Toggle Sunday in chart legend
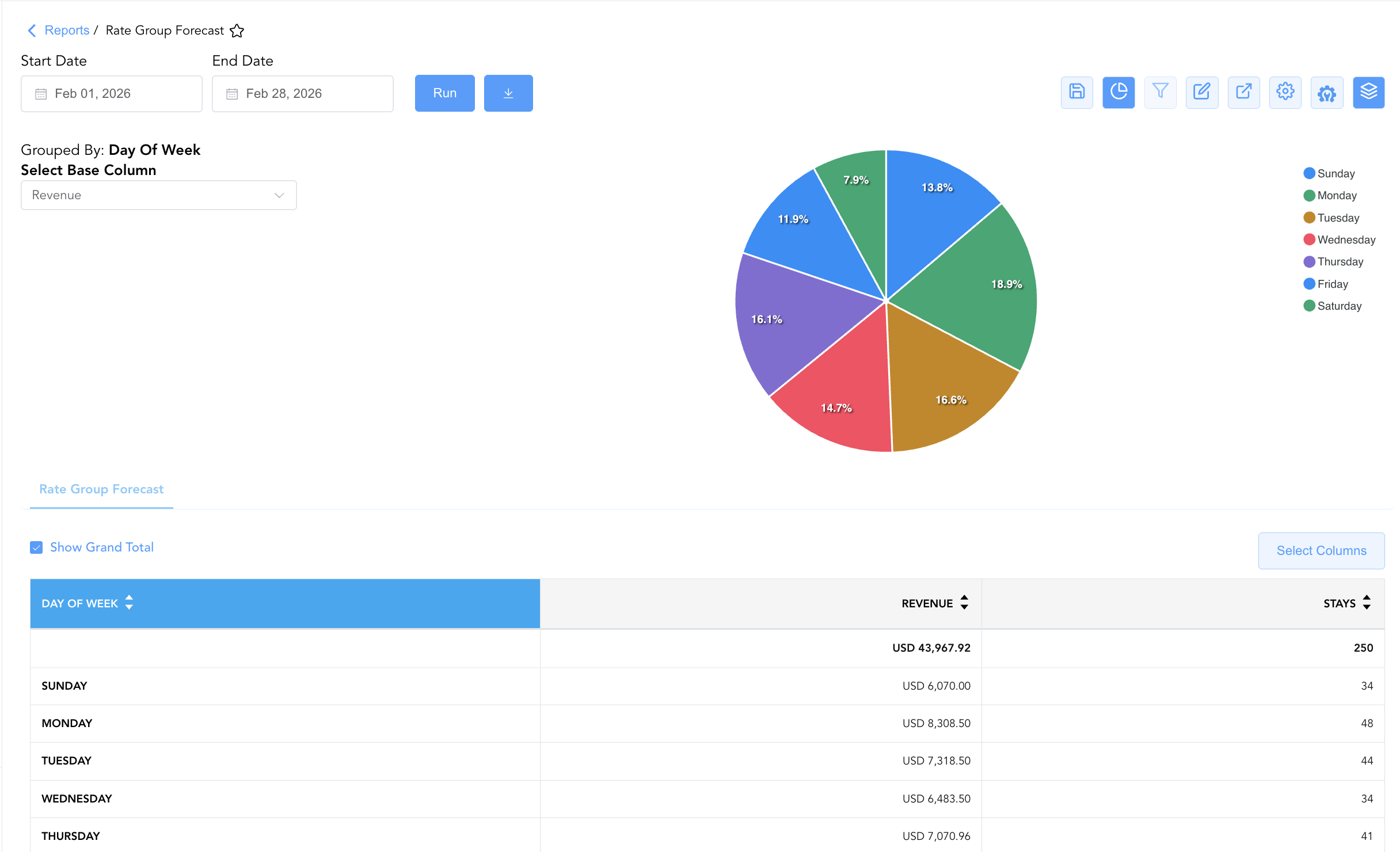The image size is (1400, 852). pos(1329,173)
